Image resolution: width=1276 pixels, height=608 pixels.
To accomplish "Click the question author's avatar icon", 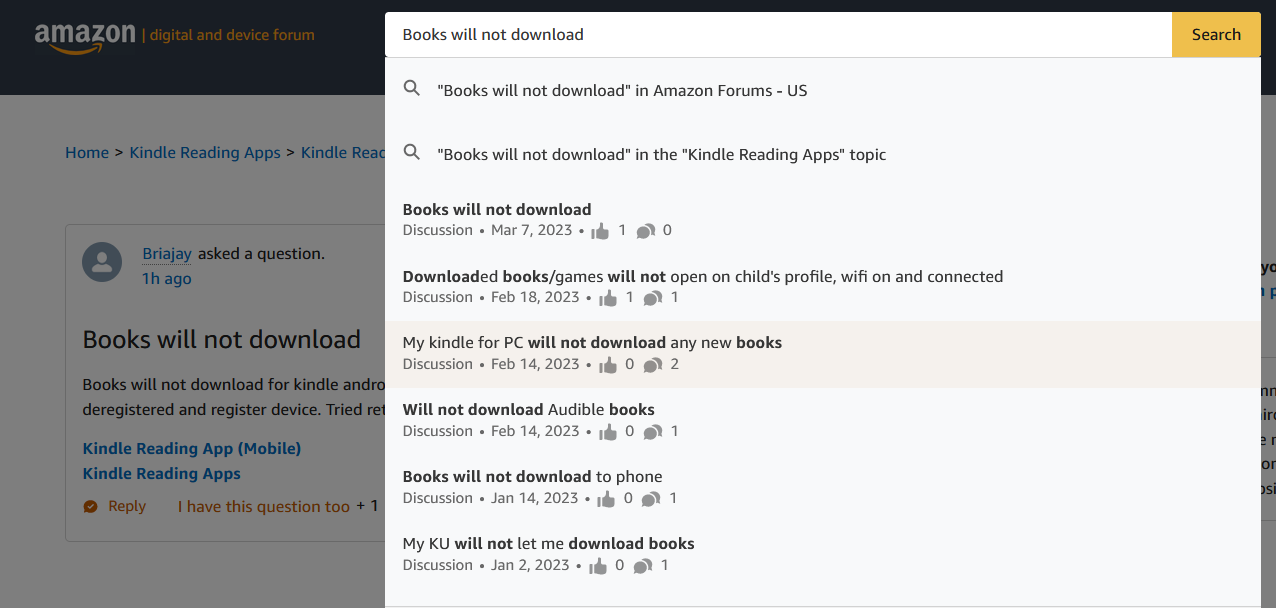I will click(x=102, y=261).
